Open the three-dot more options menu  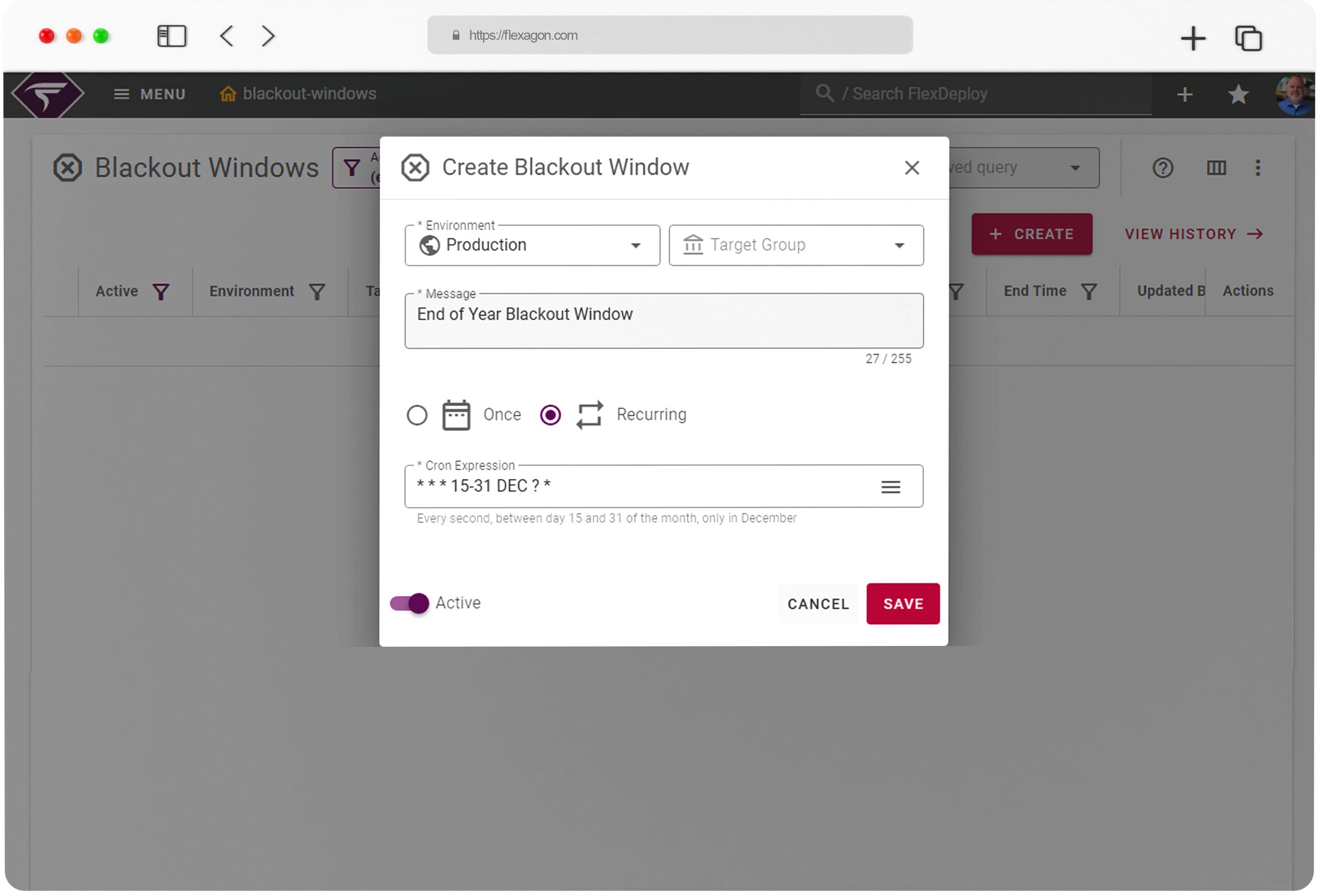click(x=1258, y=168)
